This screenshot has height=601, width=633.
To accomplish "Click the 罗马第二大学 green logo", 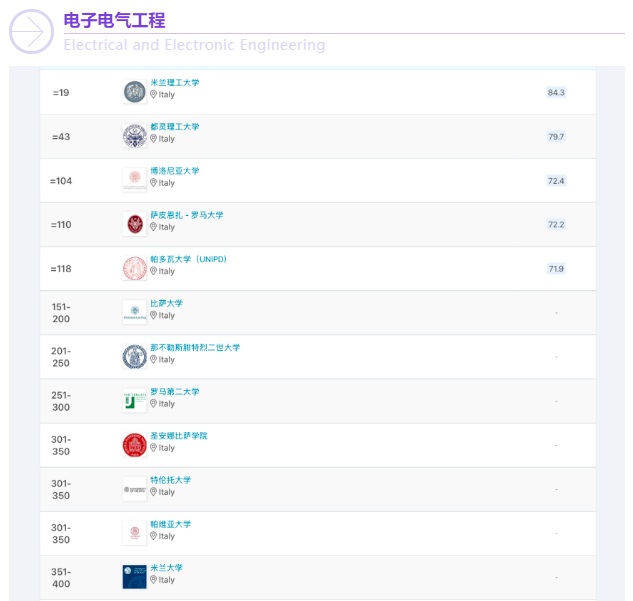I will 134,401.
